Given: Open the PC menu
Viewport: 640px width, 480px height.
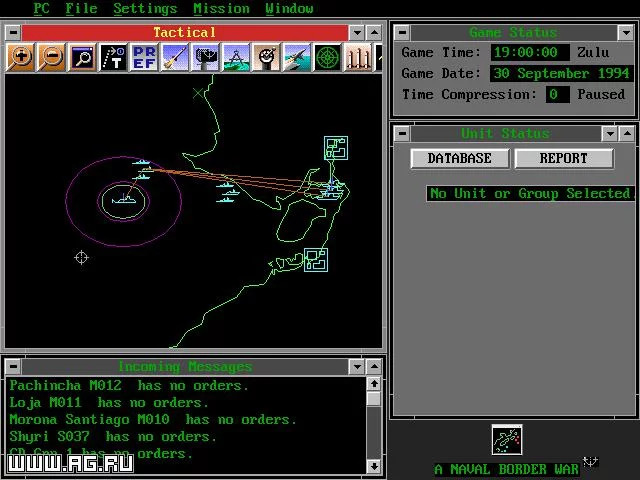Looking at the screenshot, I should pyautogui.click(x=41, y=9).
